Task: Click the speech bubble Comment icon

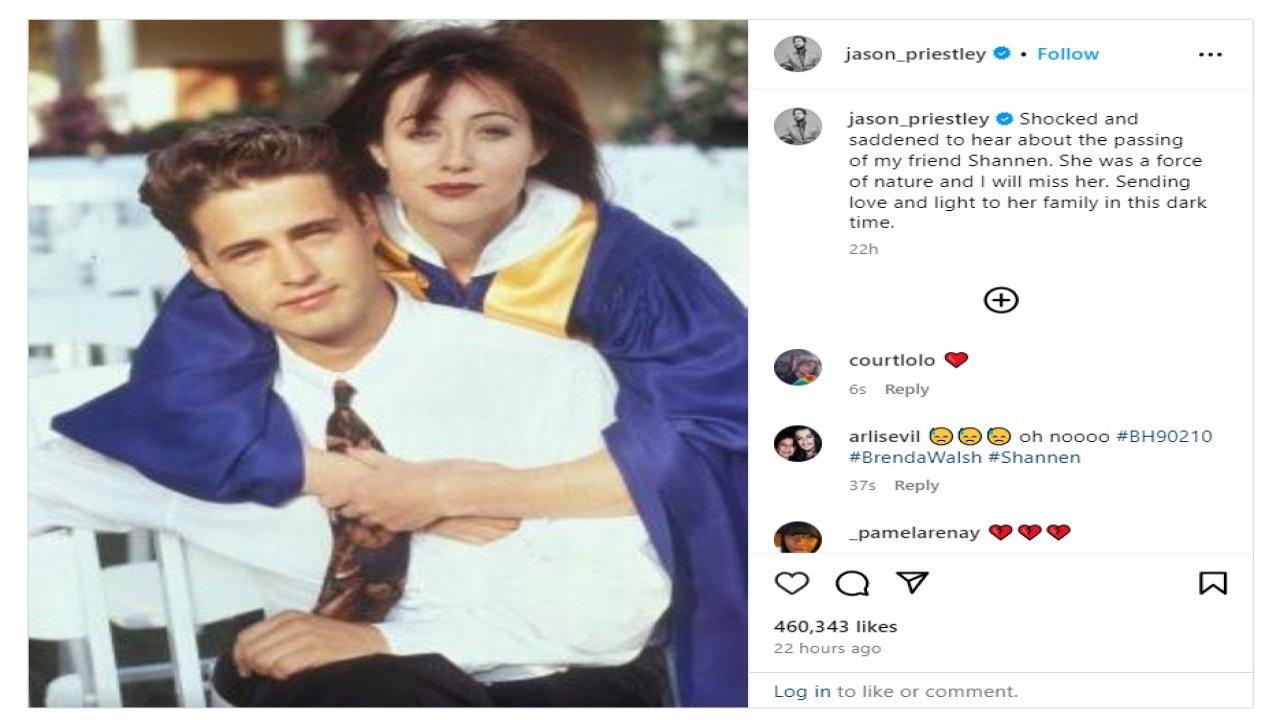Action: click(x=852, y=583)
